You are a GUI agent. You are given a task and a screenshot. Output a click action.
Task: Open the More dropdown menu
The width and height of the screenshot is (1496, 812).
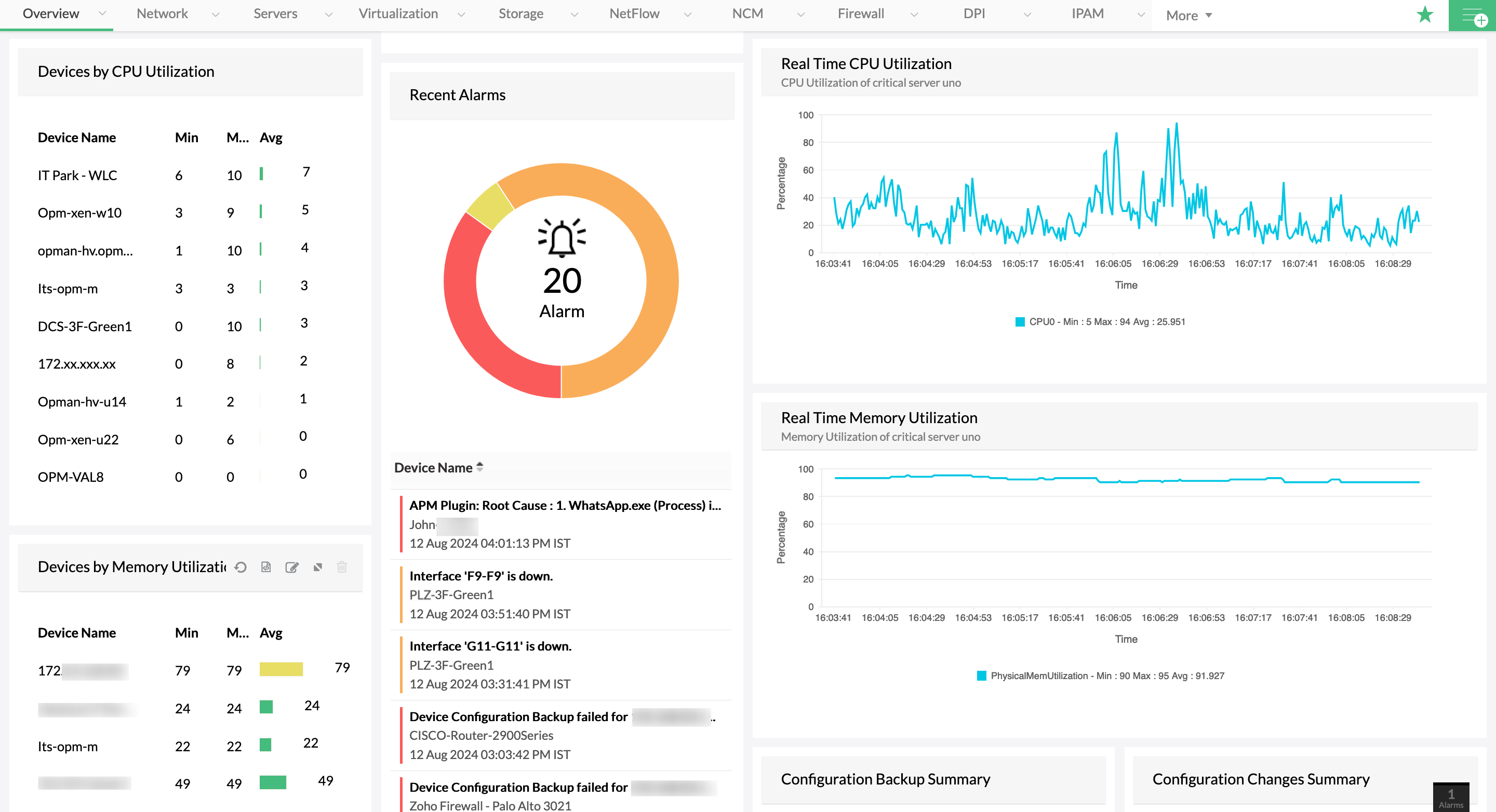coord(1188,16)
